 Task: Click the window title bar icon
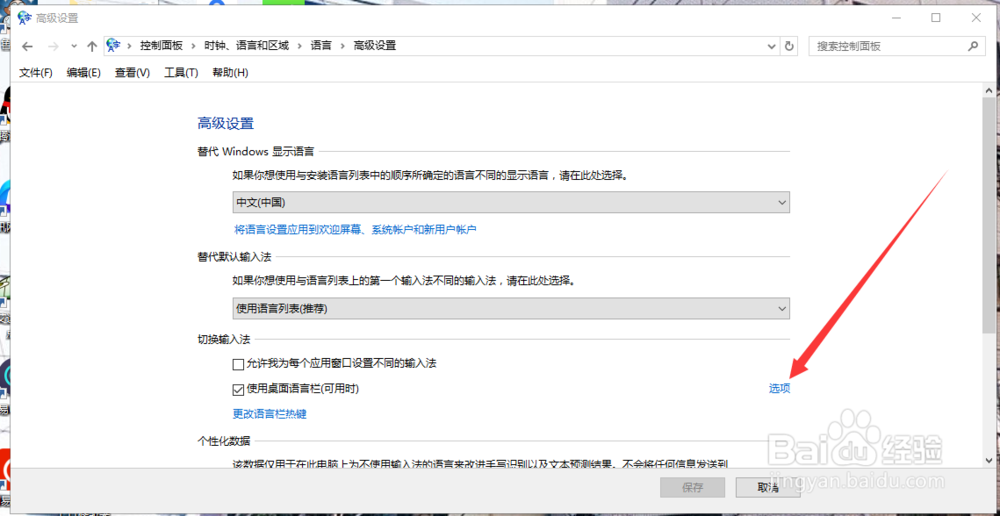[x=24, y=18]
